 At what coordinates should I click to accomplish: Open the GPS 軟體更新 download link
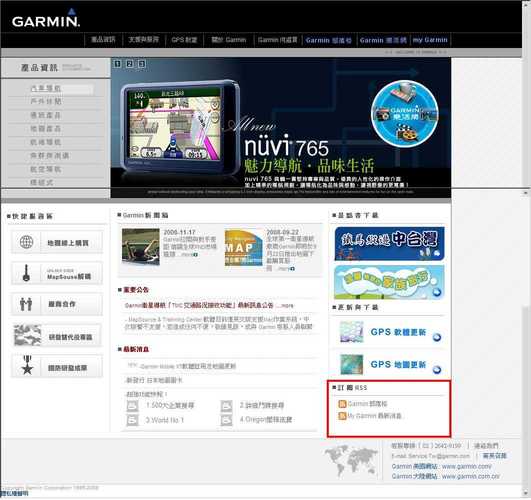(398, 332)
